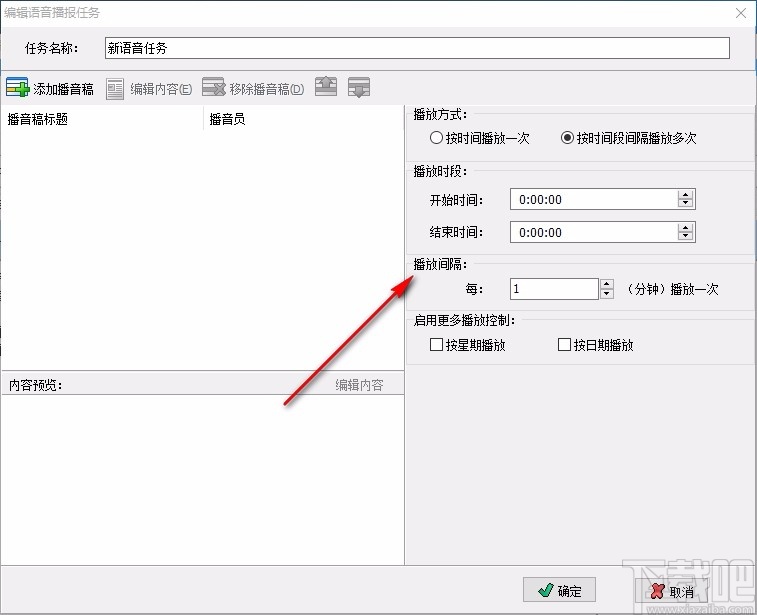Increase the 播放间隔 minutes value
Viewport: 757px width, 615px height.
607,284
